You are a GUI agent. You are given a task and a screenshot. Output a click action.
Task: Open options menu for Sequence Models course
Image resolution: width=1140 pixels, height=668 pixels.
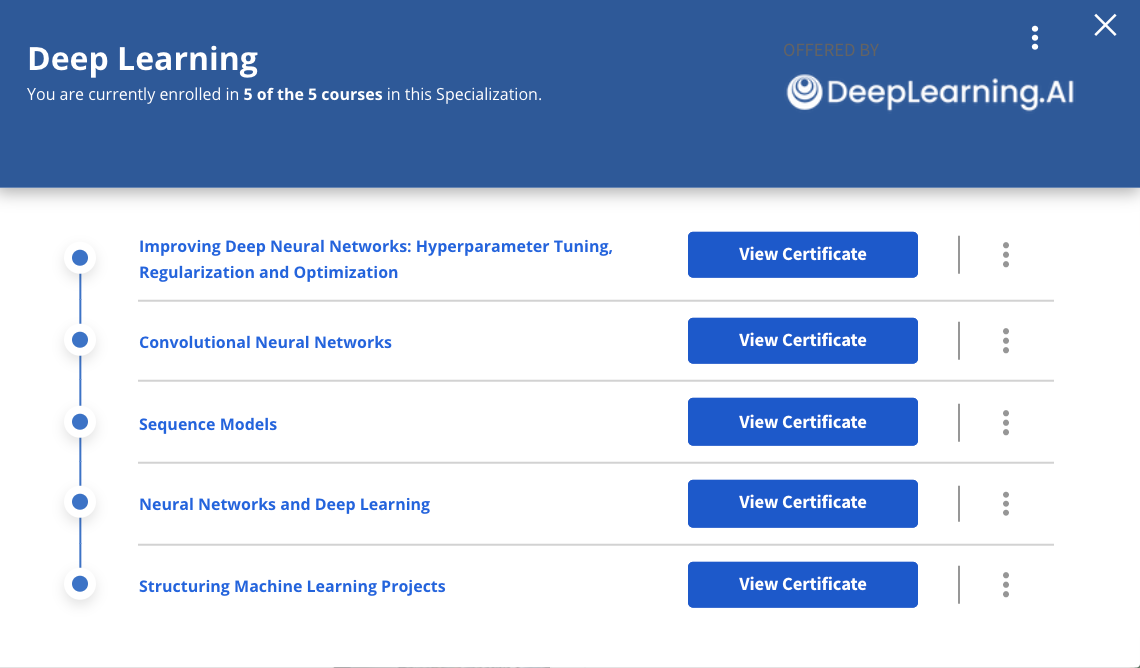pyautogui.click(x=1005, y=422)
